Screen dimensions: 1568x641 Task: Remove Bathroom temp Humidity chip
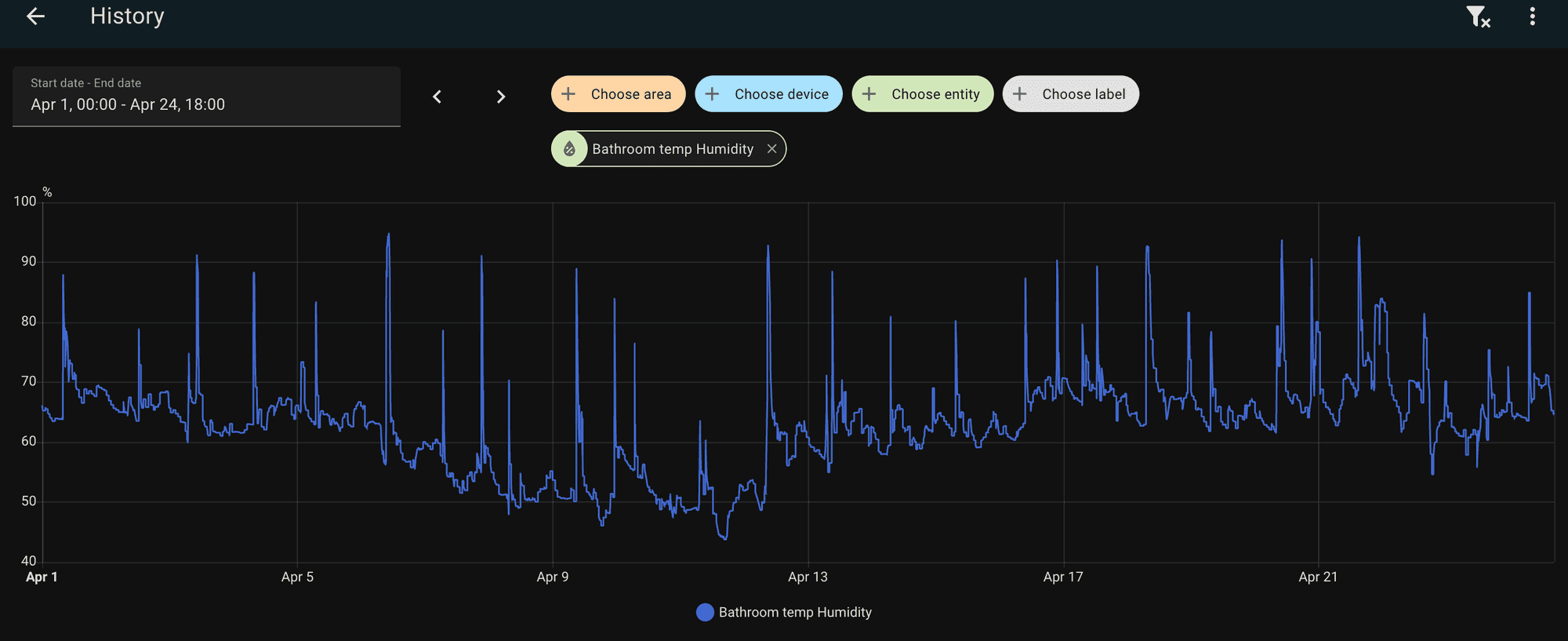[x=771, y=149]
